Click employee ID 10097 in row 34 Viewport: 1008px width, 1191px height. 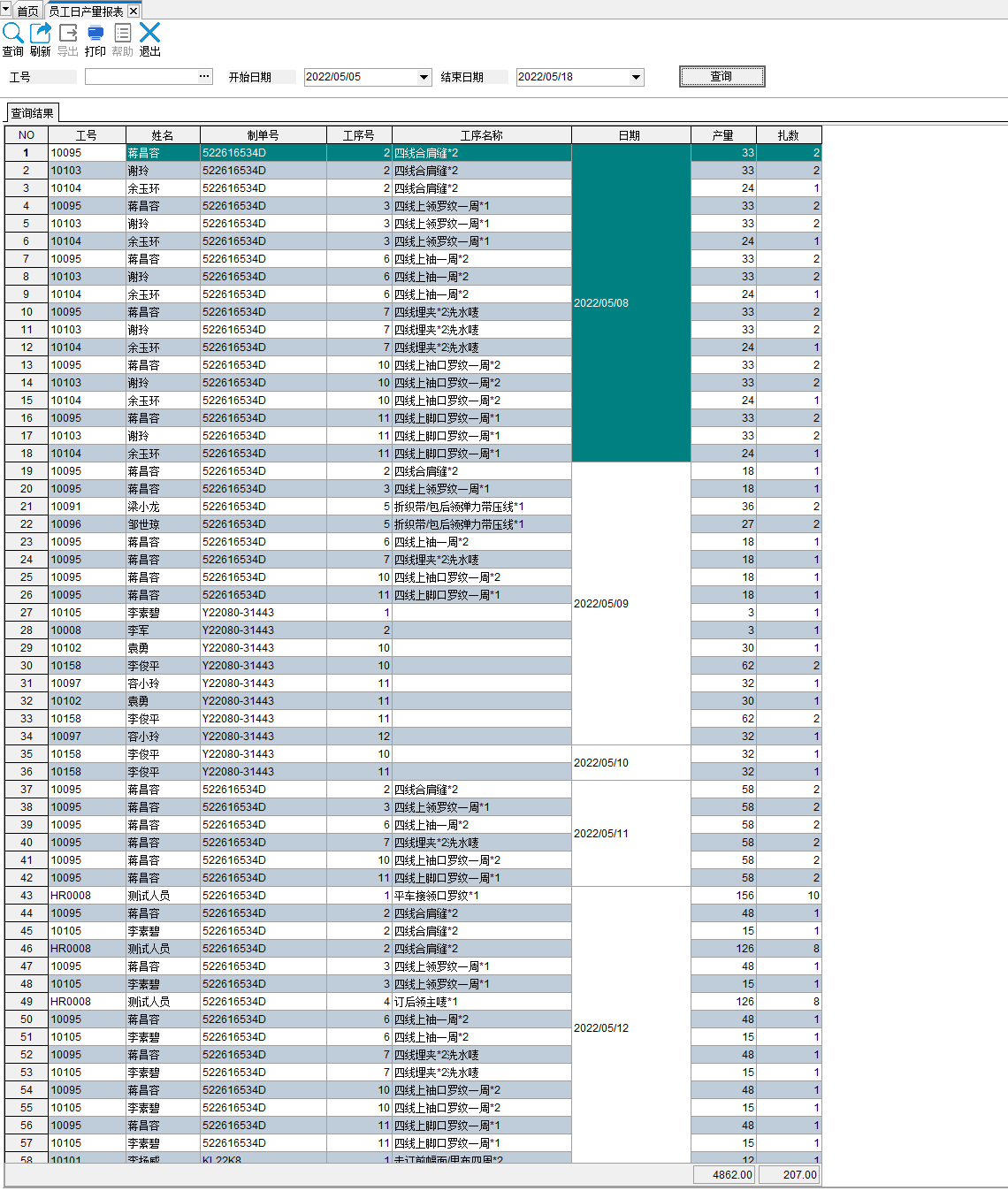click(87, 737)
